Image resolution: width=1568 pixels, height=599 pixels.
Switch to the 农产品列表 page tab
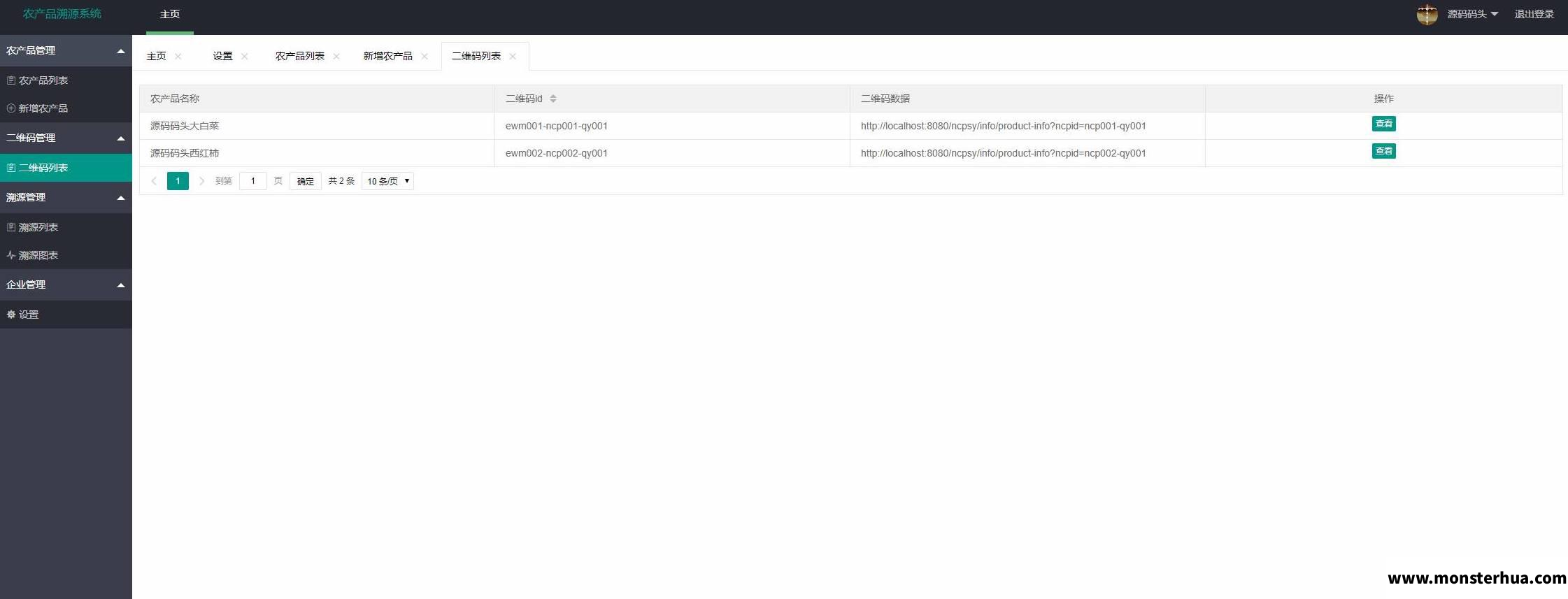[299, 56]
